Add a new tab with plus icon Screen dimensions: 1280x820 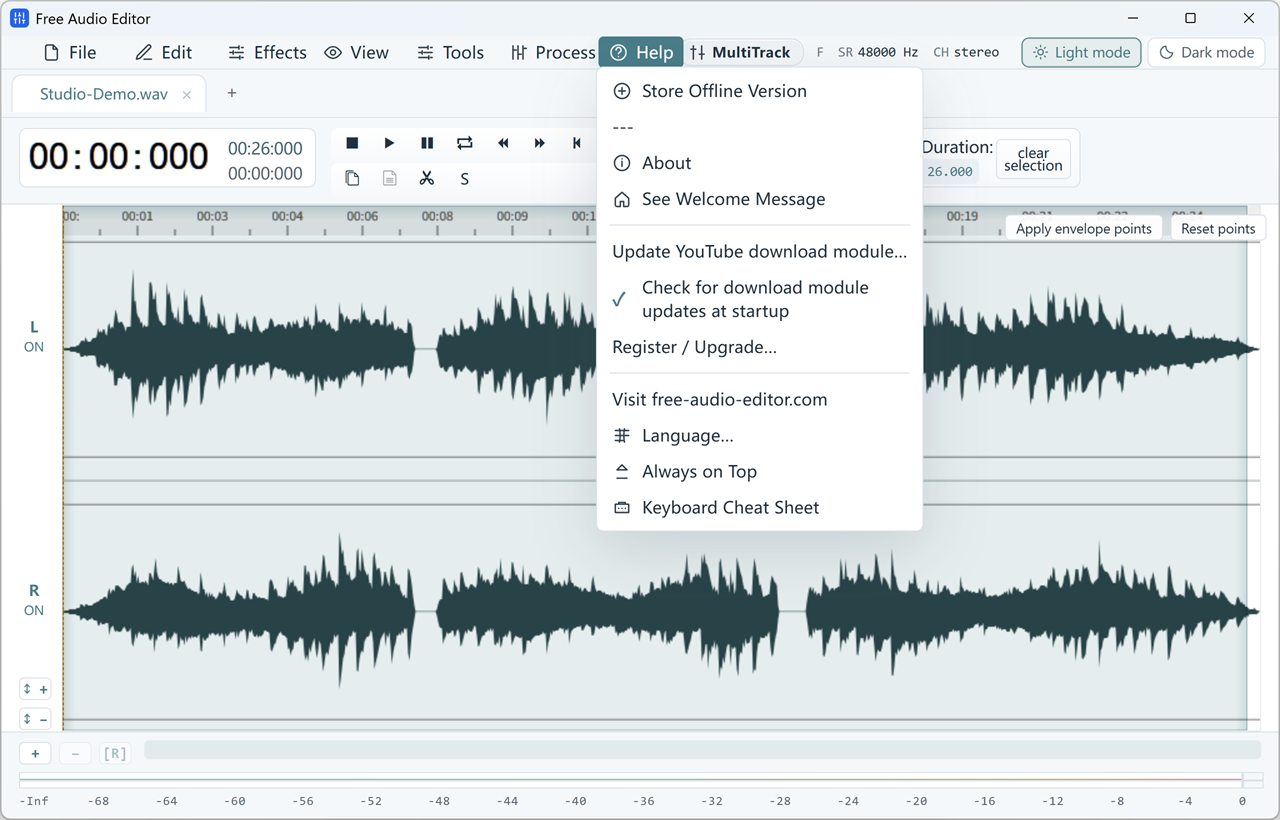click(x=232, y=93)
